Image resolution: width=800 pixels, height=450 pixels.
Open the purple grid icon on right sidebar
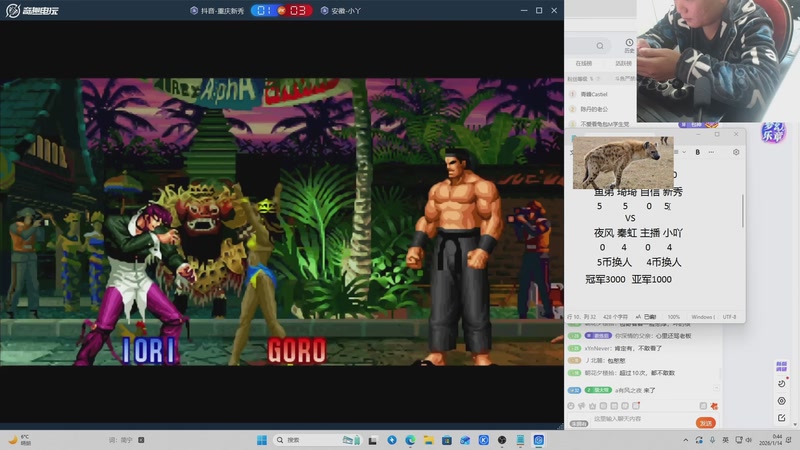pyautogui.click(x=782, y=366)
